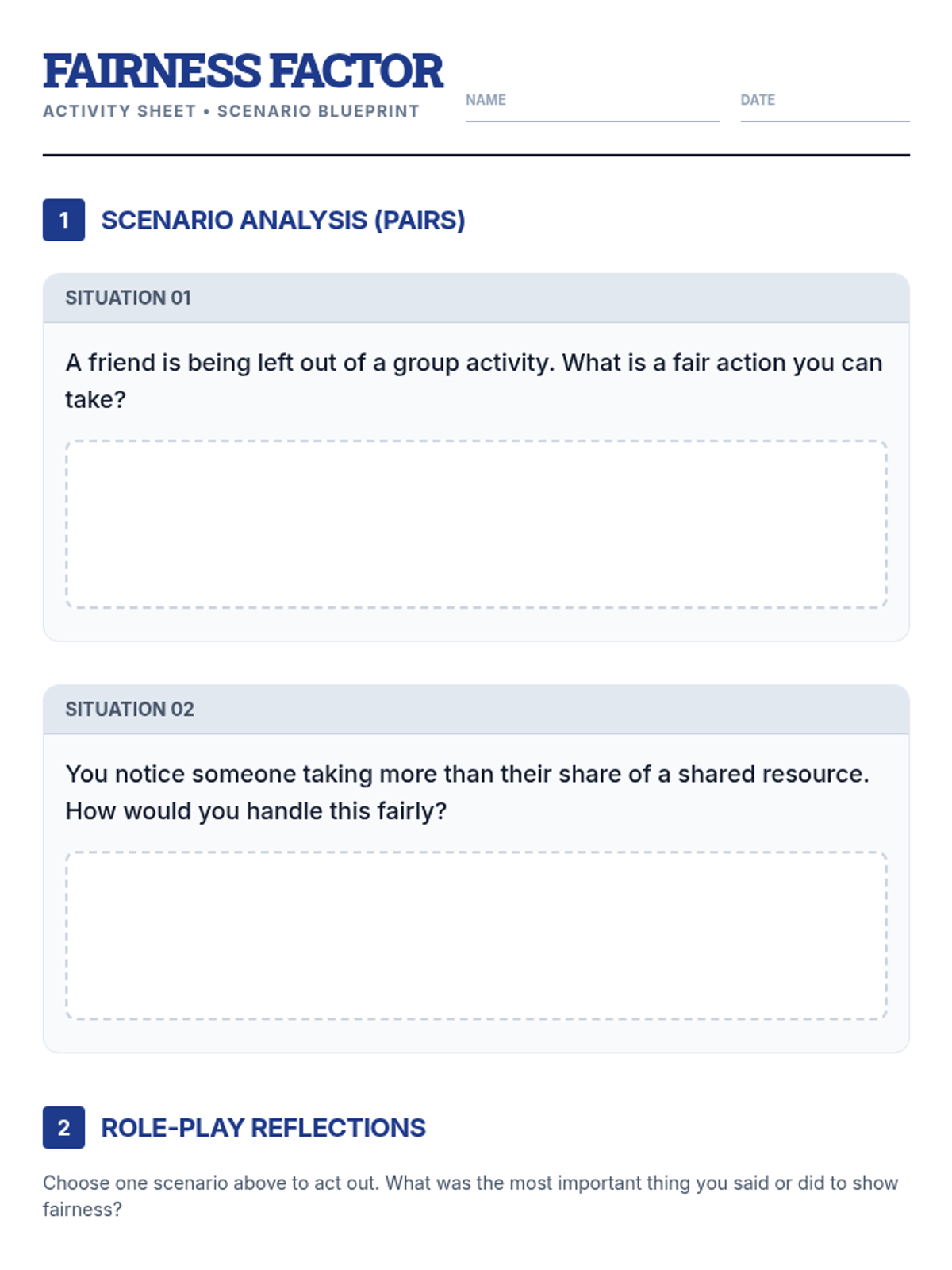Click the shared resource question text
This screenshot has height=1270, width=952.
[x=467, y=792]
